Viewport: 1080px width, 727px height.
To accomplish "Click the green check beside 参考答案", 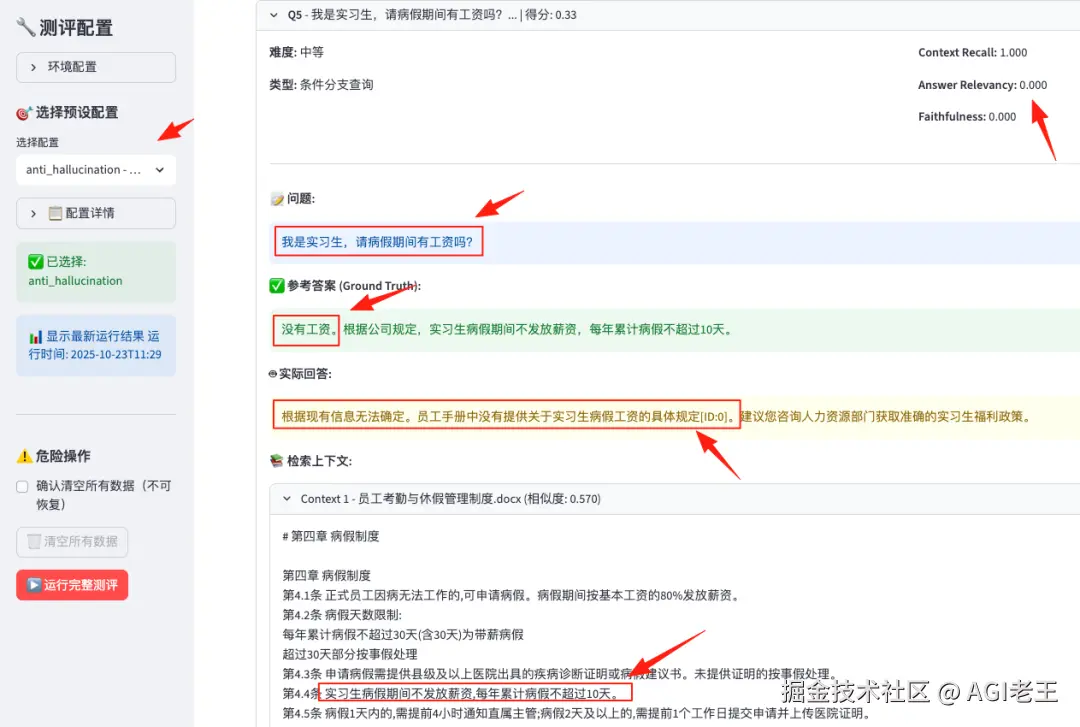I will 277,286.
